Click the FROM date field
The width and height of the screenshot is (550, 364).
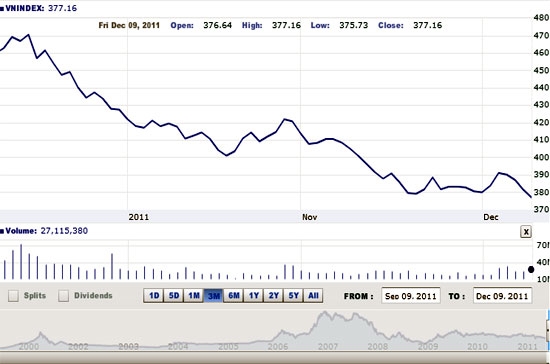click(x=411, y=296)
